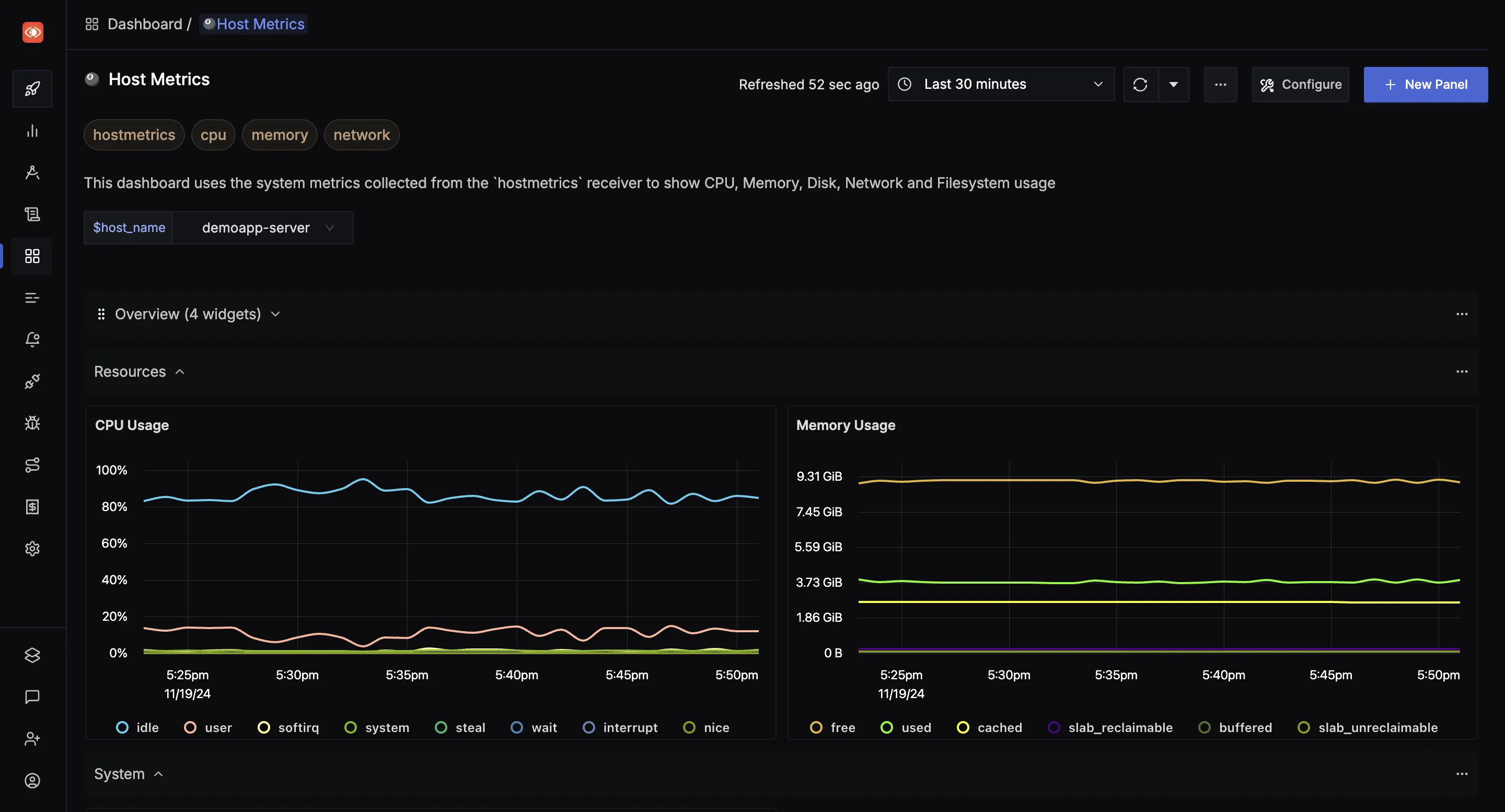Click the SigNoz eye logo
The image size is (1505, 812).
click(33, 32)
